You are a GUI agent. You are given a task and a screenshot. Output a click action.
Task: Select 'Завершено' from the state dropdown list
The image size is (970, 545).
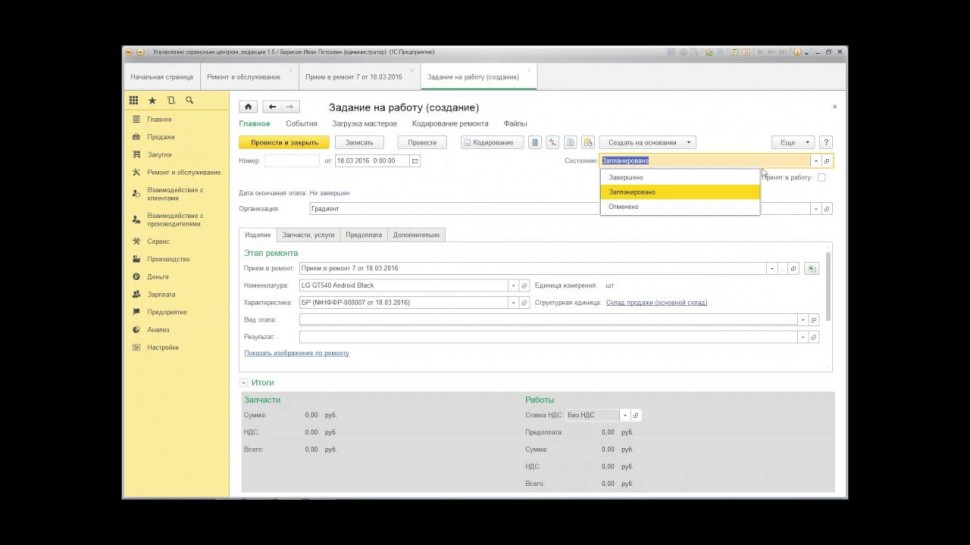point(625,177)
